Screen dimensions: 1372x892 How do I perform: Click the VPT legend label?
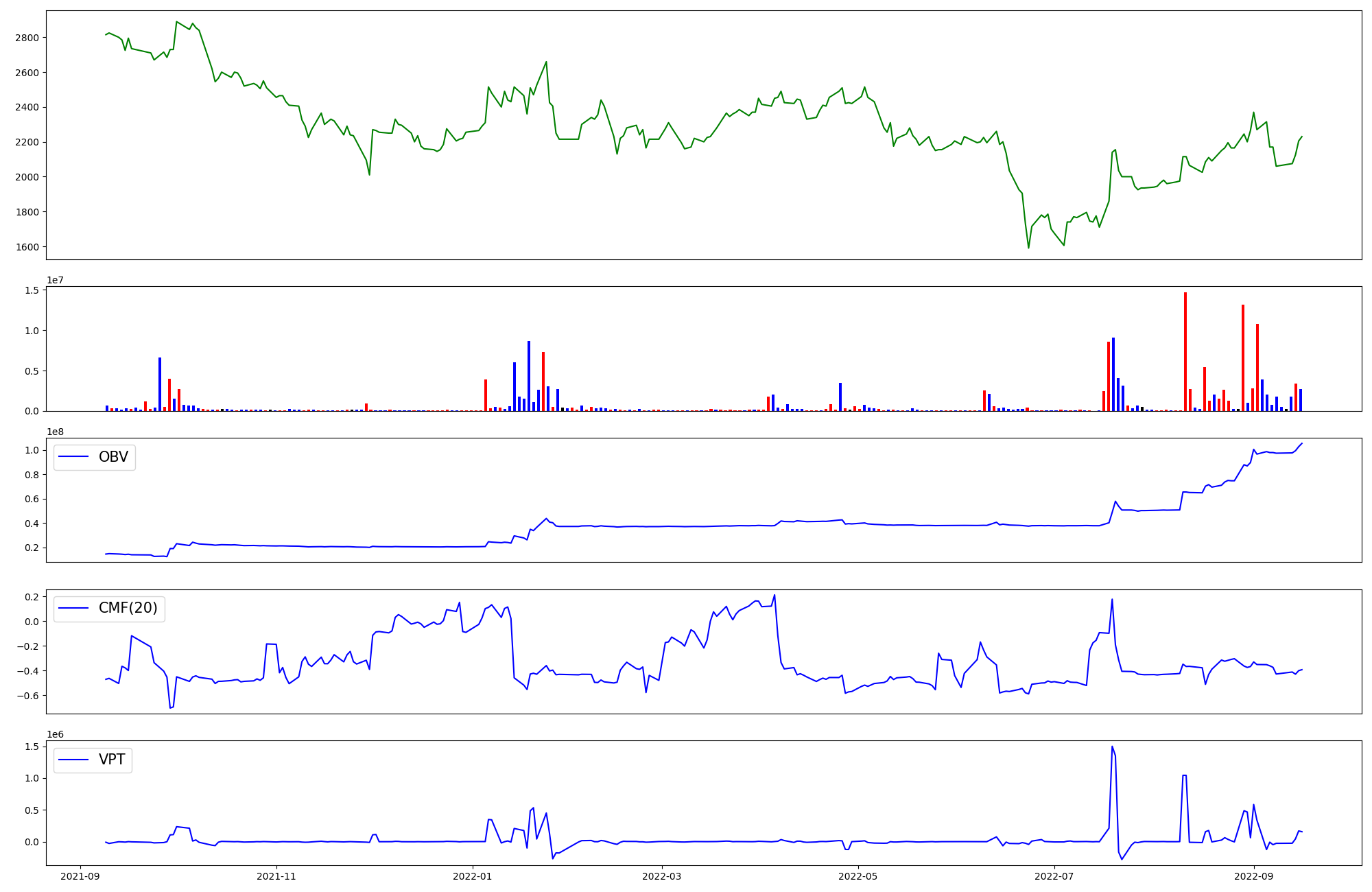click(112, 760)
